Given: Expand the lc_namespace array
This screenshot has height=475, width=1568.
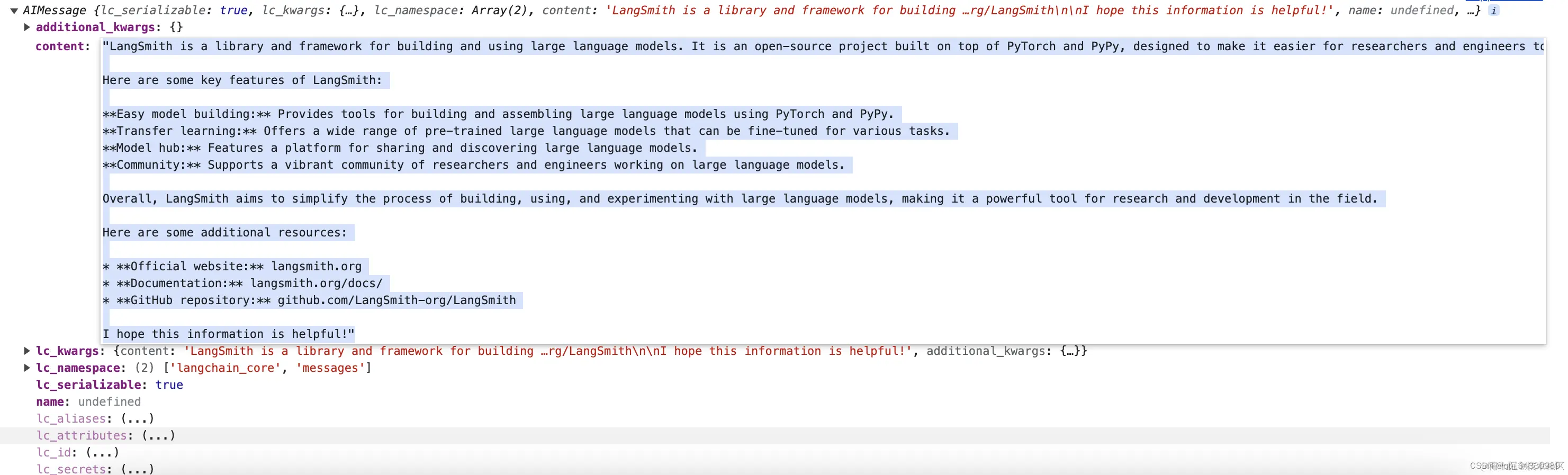Looking at the screenshot, I should click(27, 368).
